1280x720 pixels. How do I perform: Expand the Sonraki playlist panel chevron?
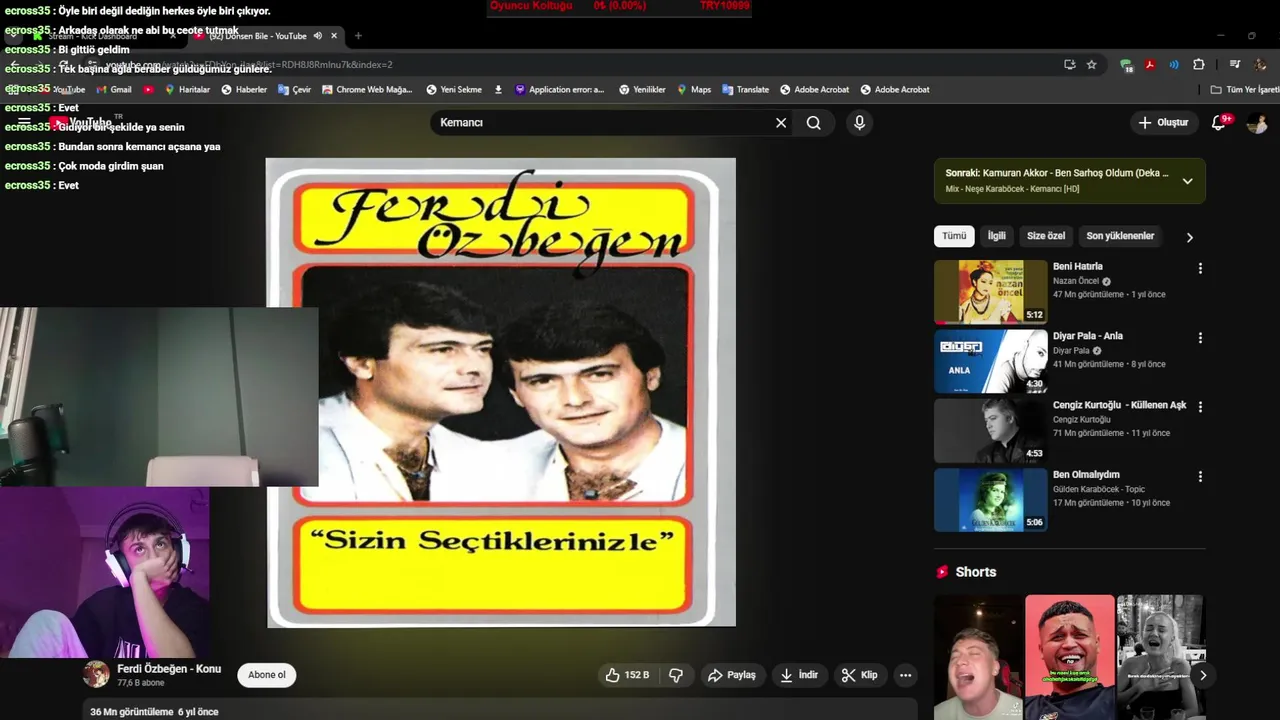point(1187,181)
